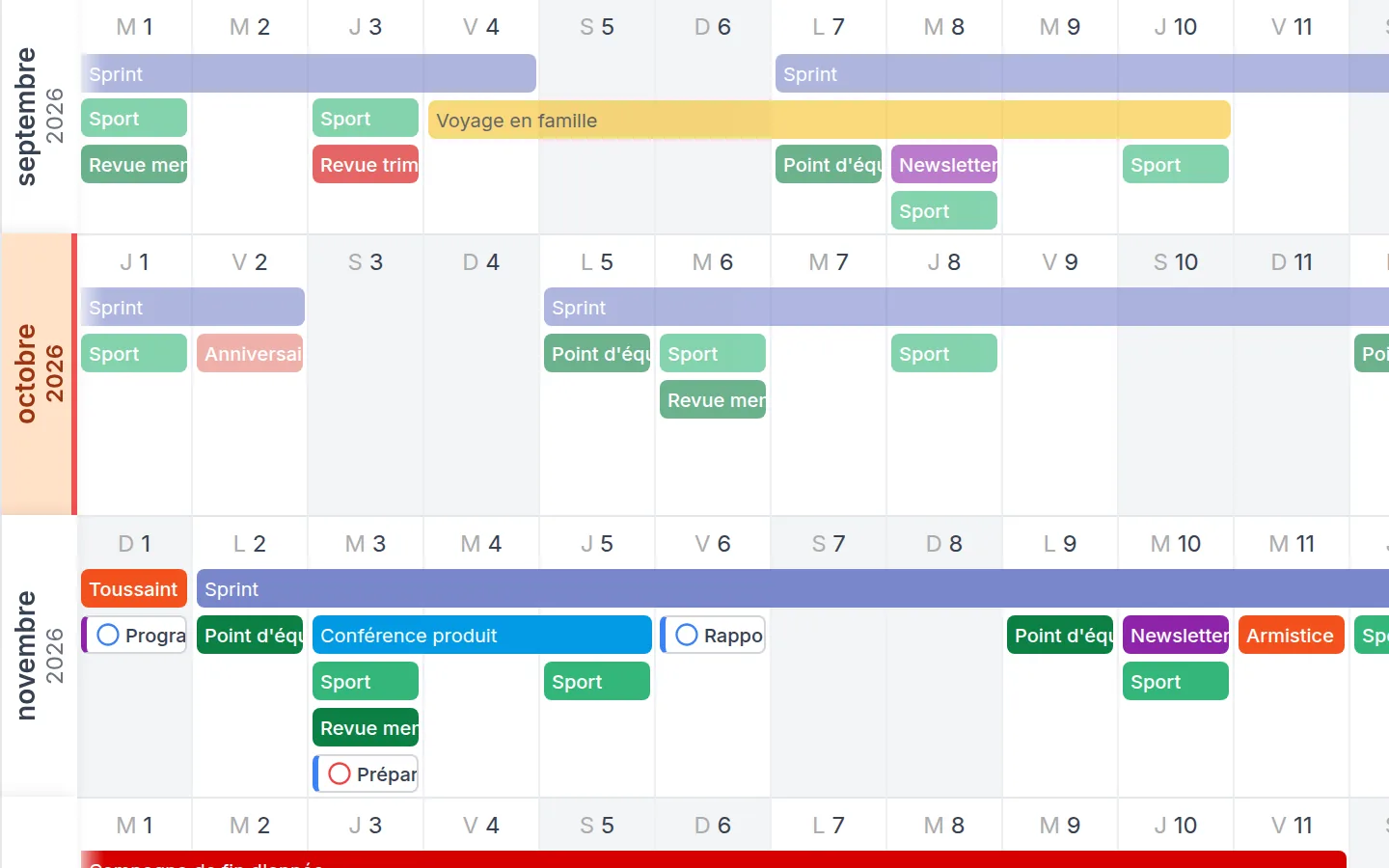Open the 'Sport' event on September 10
Screen dimensions: 1389x868
pos(1176,164)
